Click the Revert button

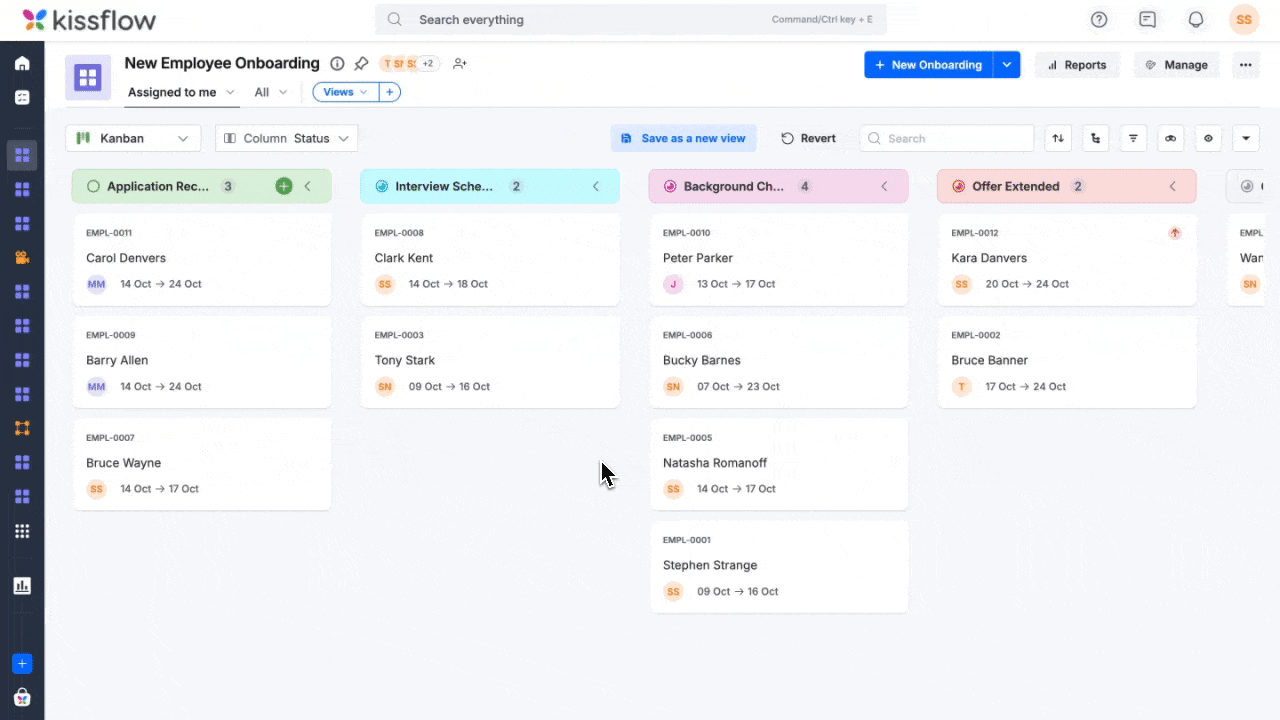click(x=808, y=139)
